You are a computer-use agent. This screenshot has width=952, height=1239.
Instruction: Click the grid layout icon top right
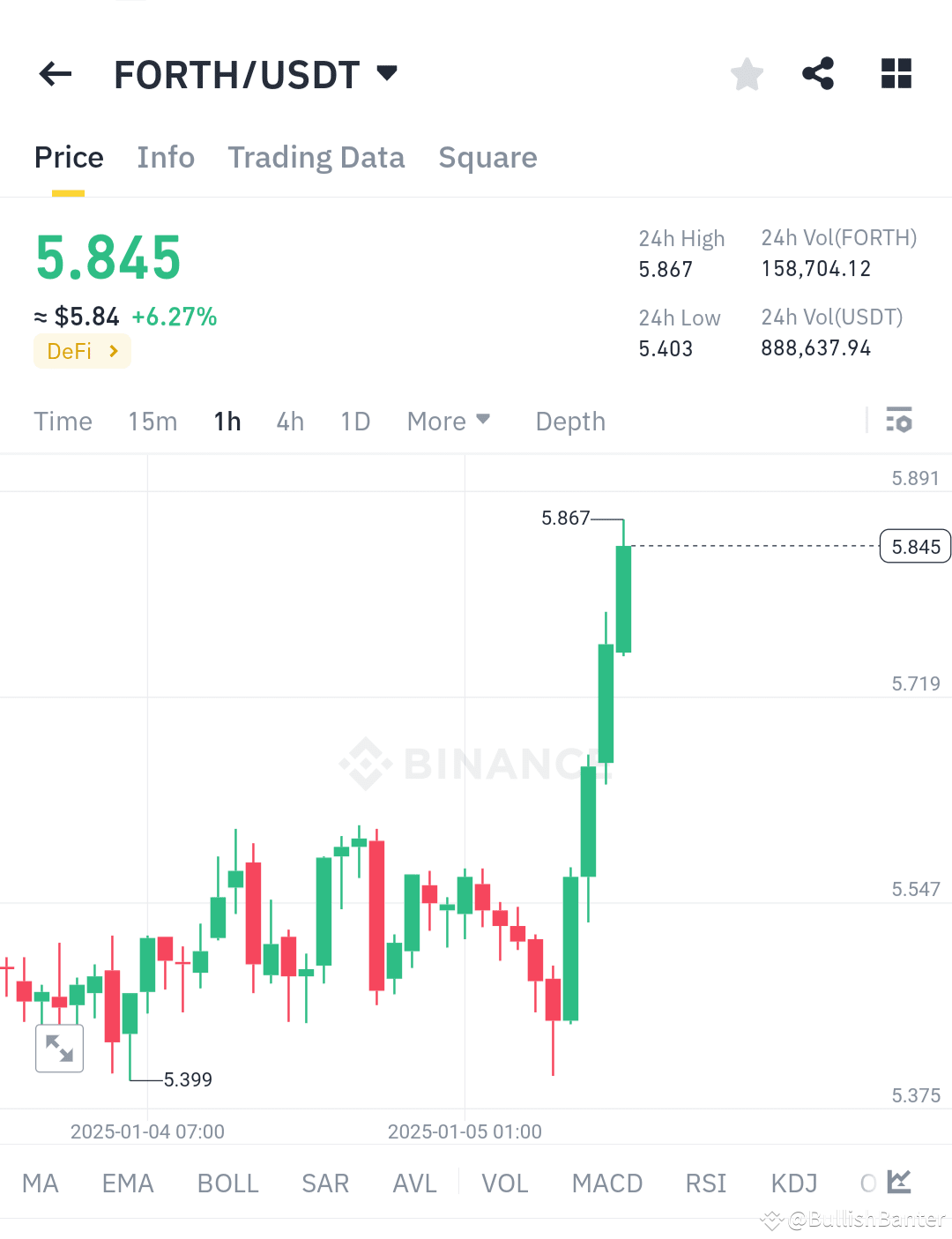coord(896,74)
